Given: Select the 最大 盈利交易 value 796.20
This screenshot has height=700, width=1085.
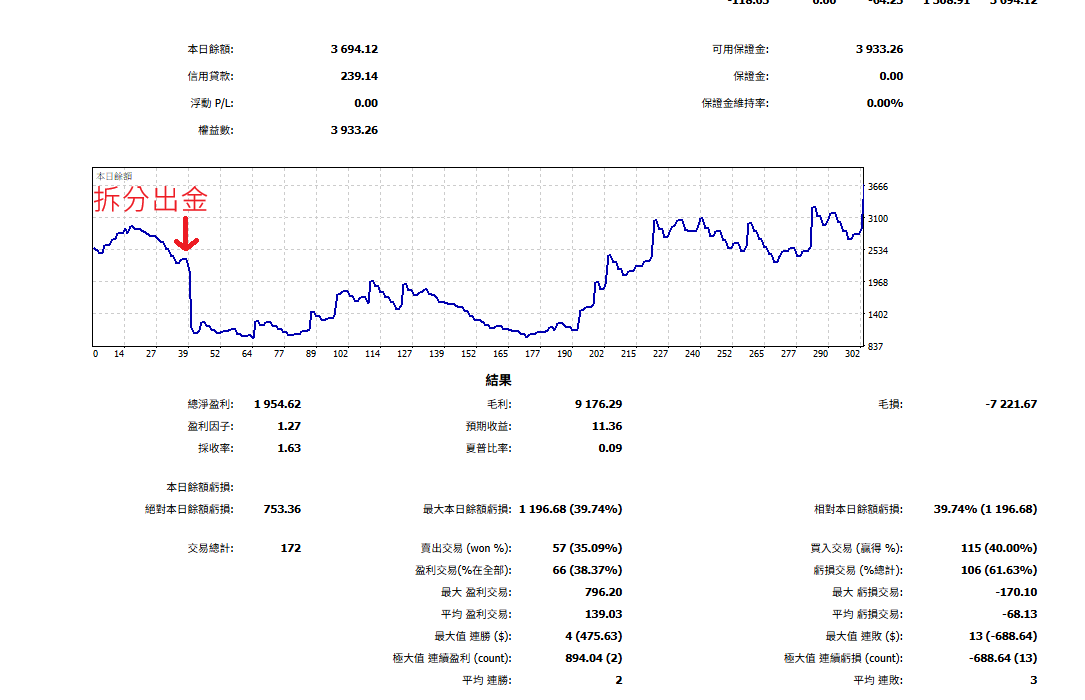Looking at the screenshot, I should 603,592.
